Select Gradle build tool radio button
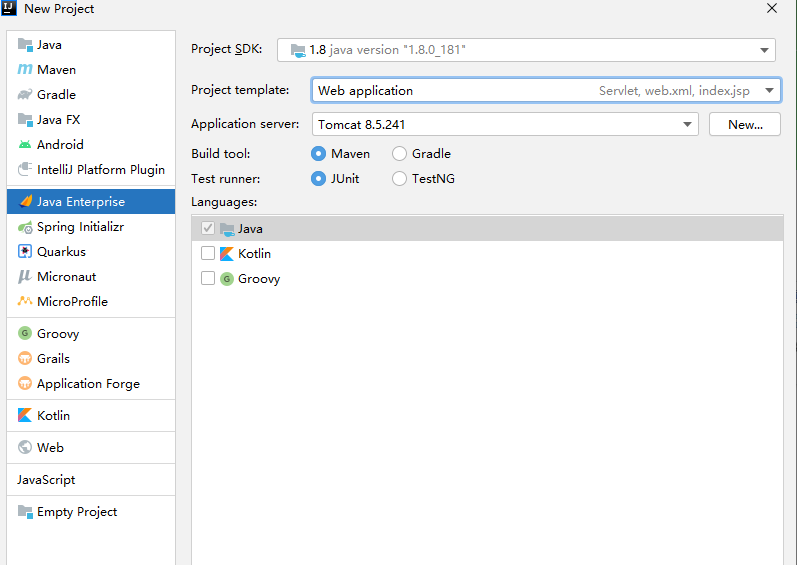797x565 pixels. coord(400,153)
